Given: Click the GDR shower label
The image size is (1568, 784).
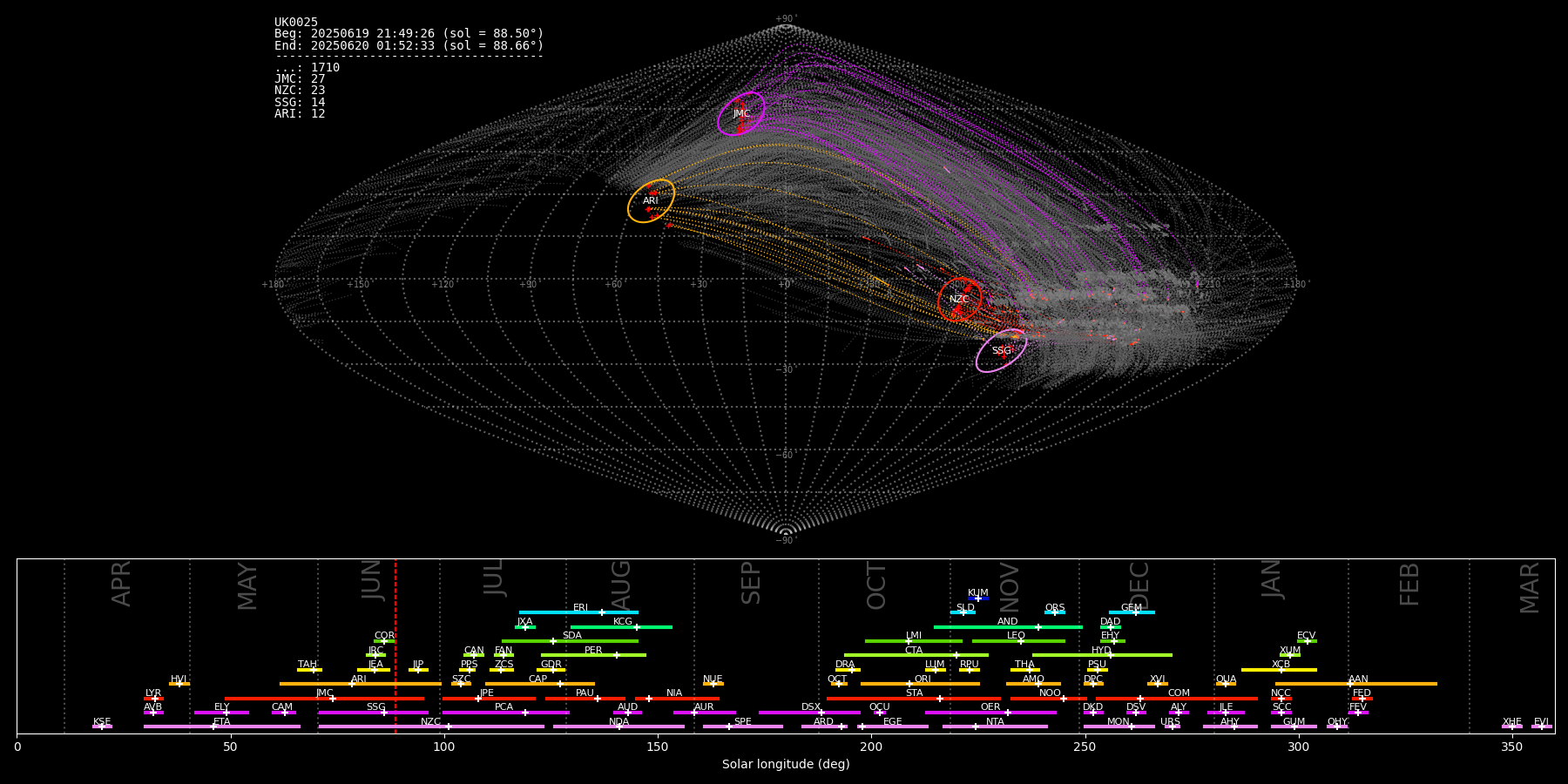Looking at the screenshot, I should 551,665.
